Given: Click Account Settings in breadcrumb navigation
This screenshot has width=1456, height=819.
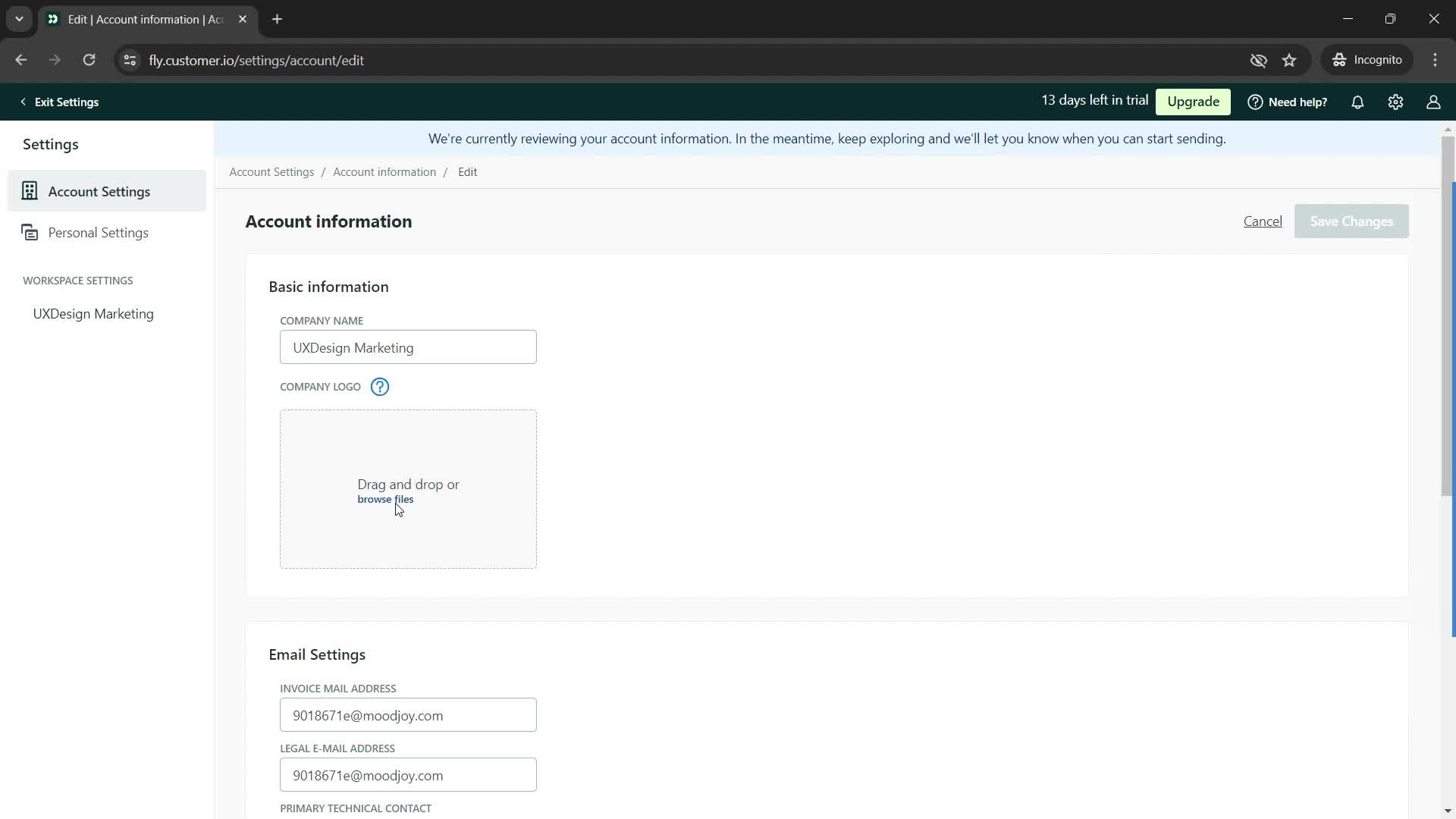Looking at the screenshot, I should 272,172.
